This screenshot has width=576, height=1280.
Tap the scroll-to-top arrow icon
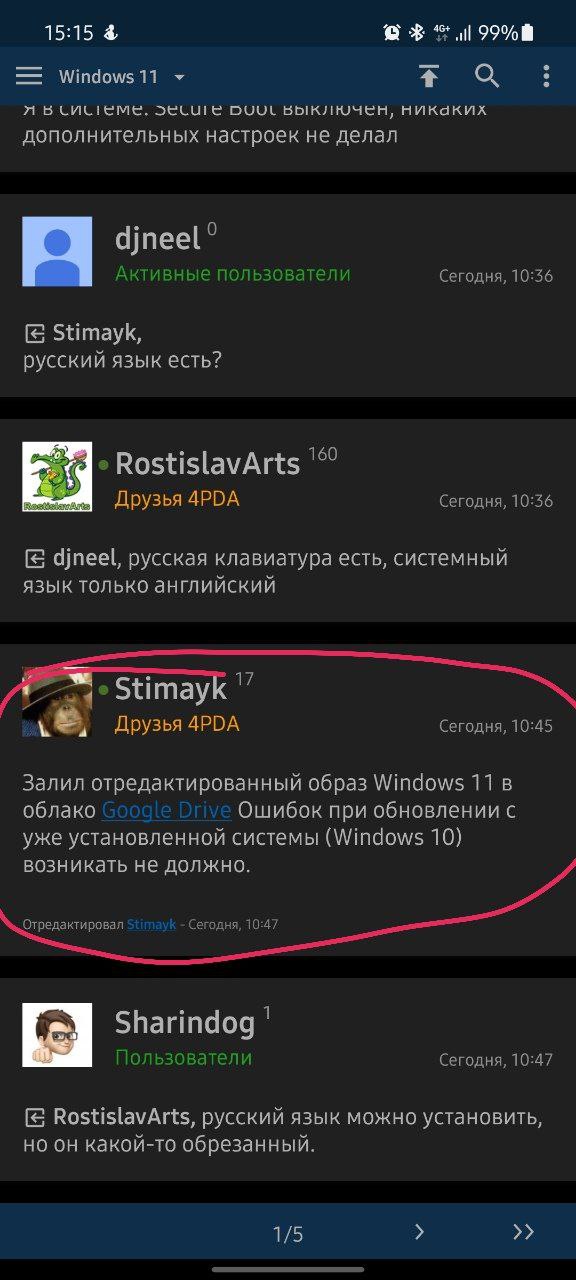click(429, 76)
